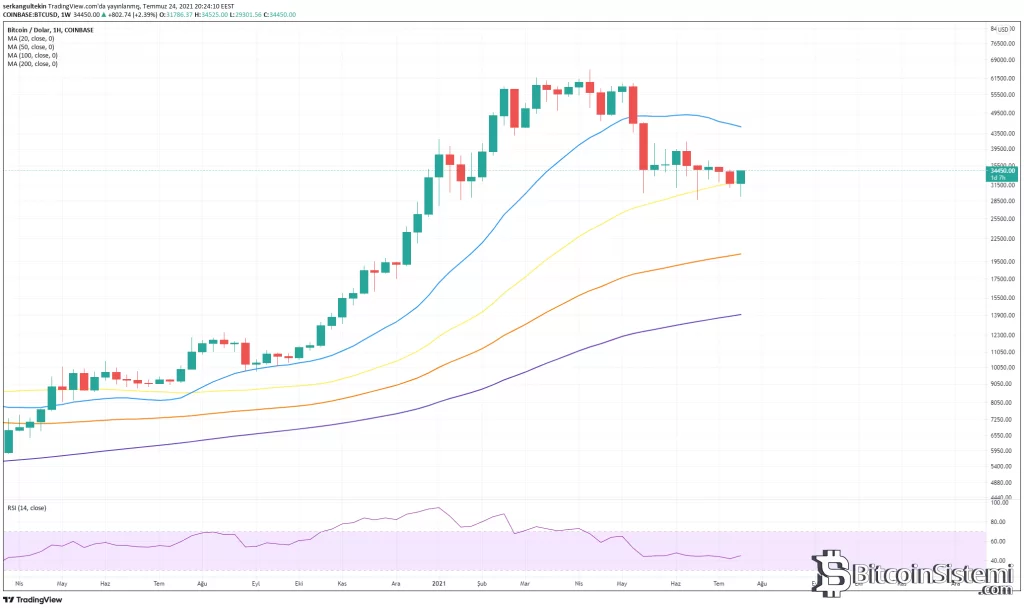Click the blue MA 20 line end
This screenshot has height=609, width=1024.
coord(740,126)
